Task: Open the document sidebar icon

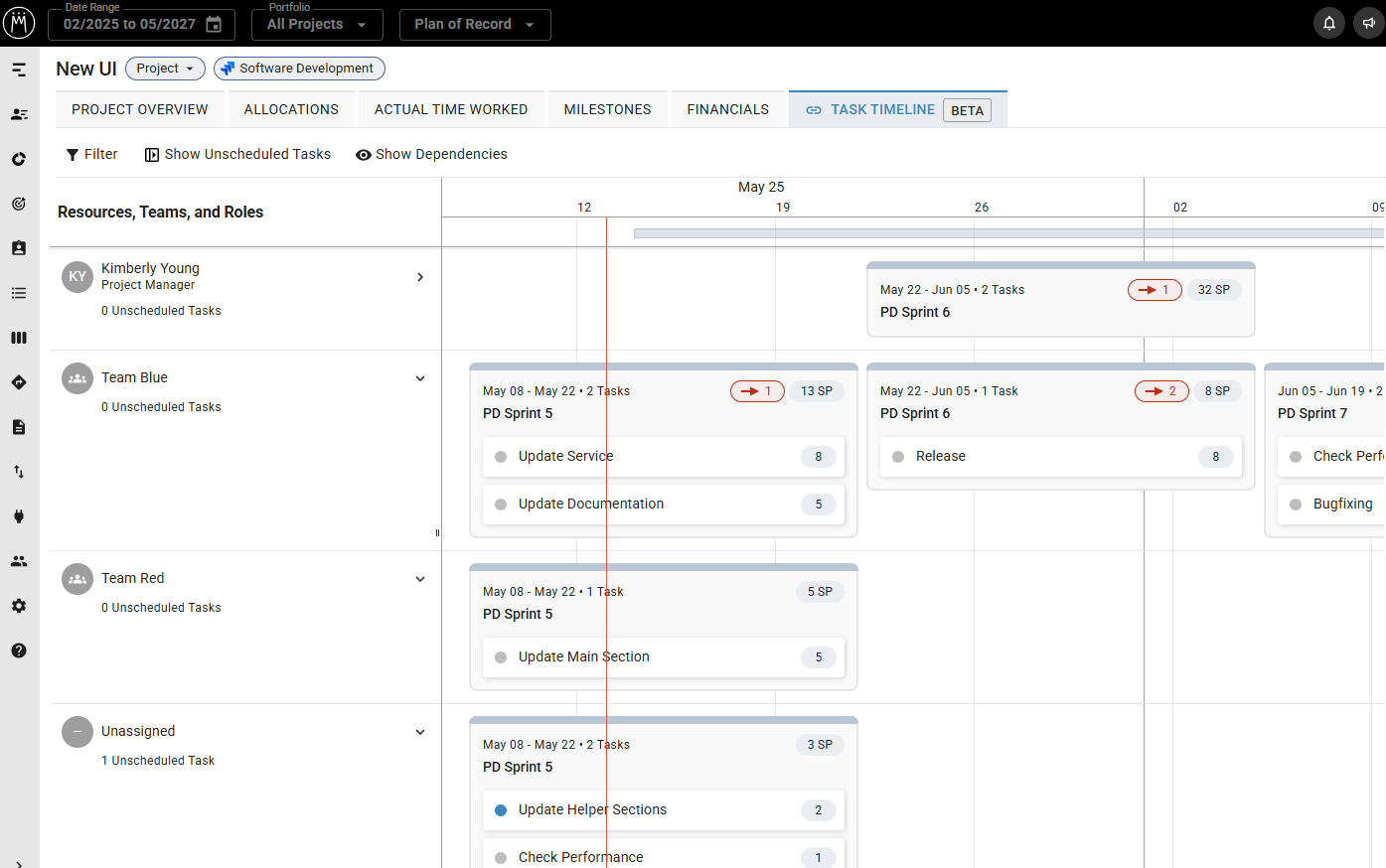Action: pos(19,427)
